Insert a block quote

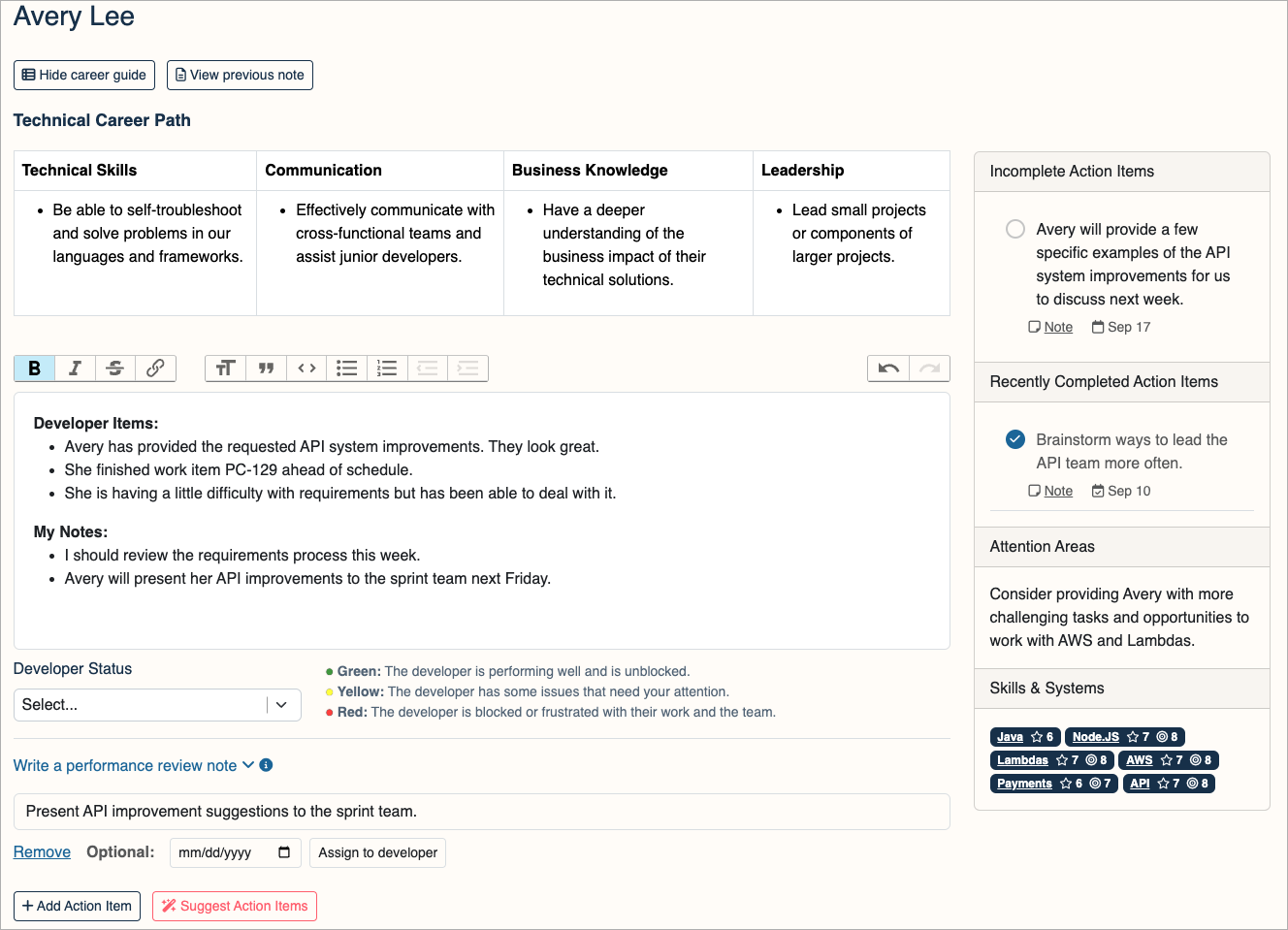click(266, 369)
